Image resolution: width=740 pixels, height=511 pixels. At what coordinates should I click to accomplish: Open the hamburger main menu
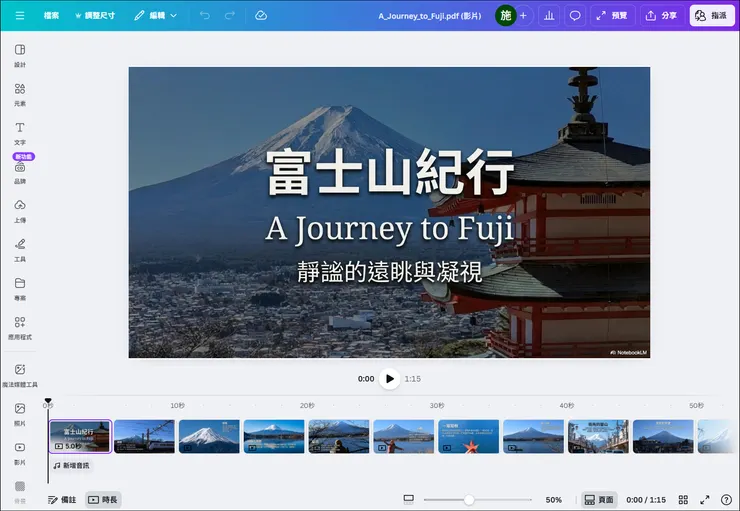pos(20,16)
